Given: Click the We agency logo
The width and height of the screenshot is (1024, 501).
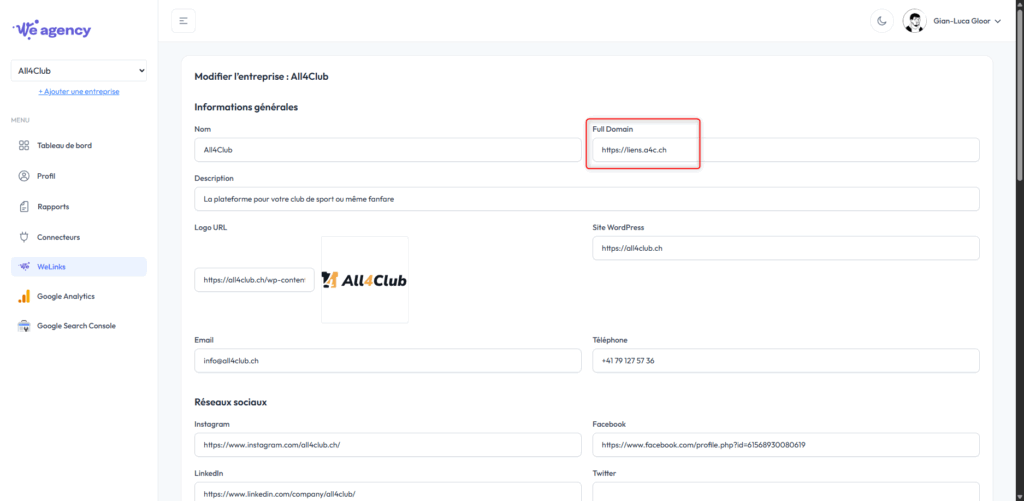Looking at the screenshot, I should click(52, 29).
